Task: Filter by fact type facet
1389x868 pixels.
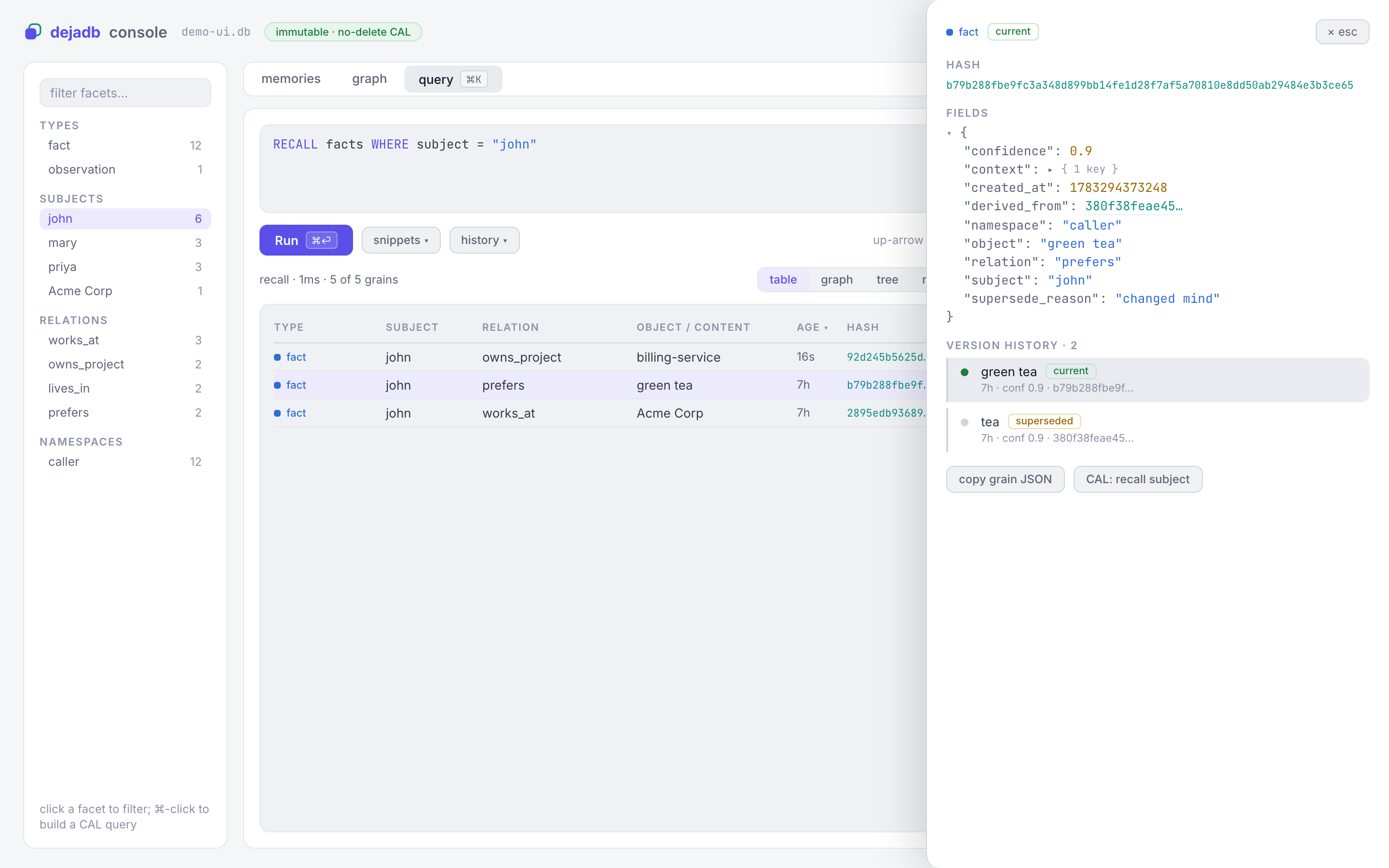Action: pyautogui.click(x=125, y=145)
